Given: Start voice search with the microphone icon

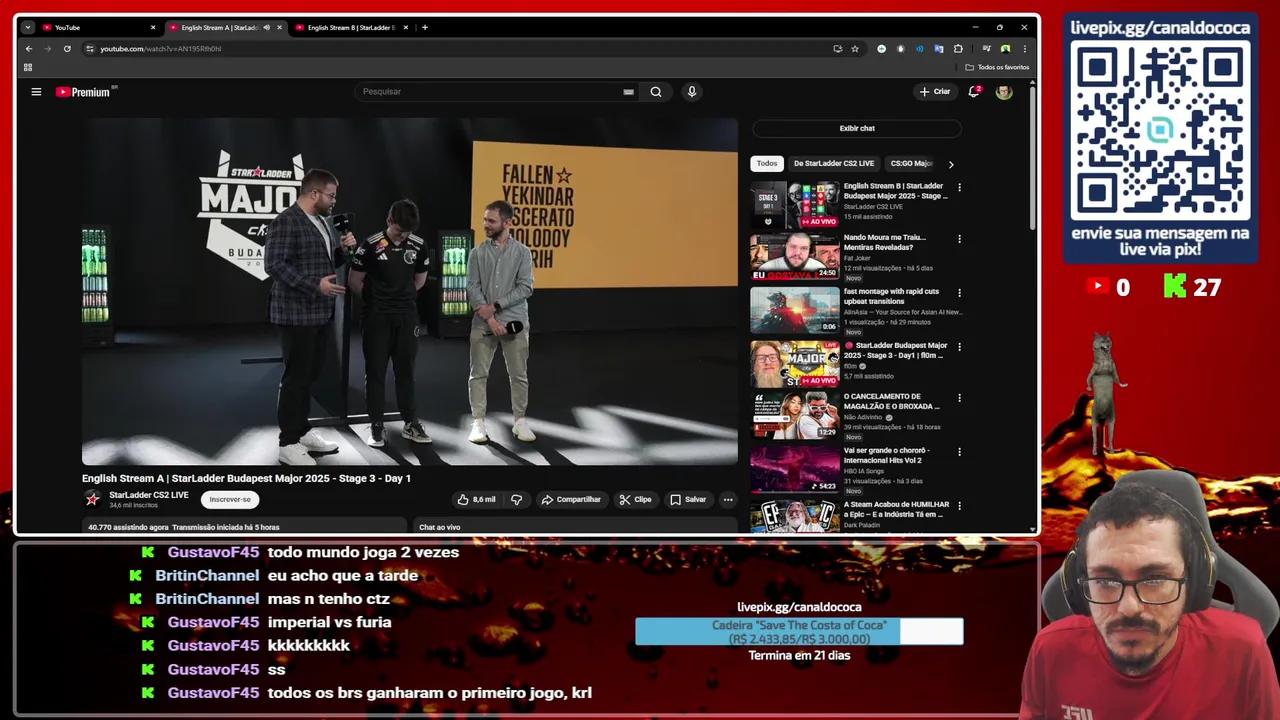Looking at the screenshot, I should 691,92.
